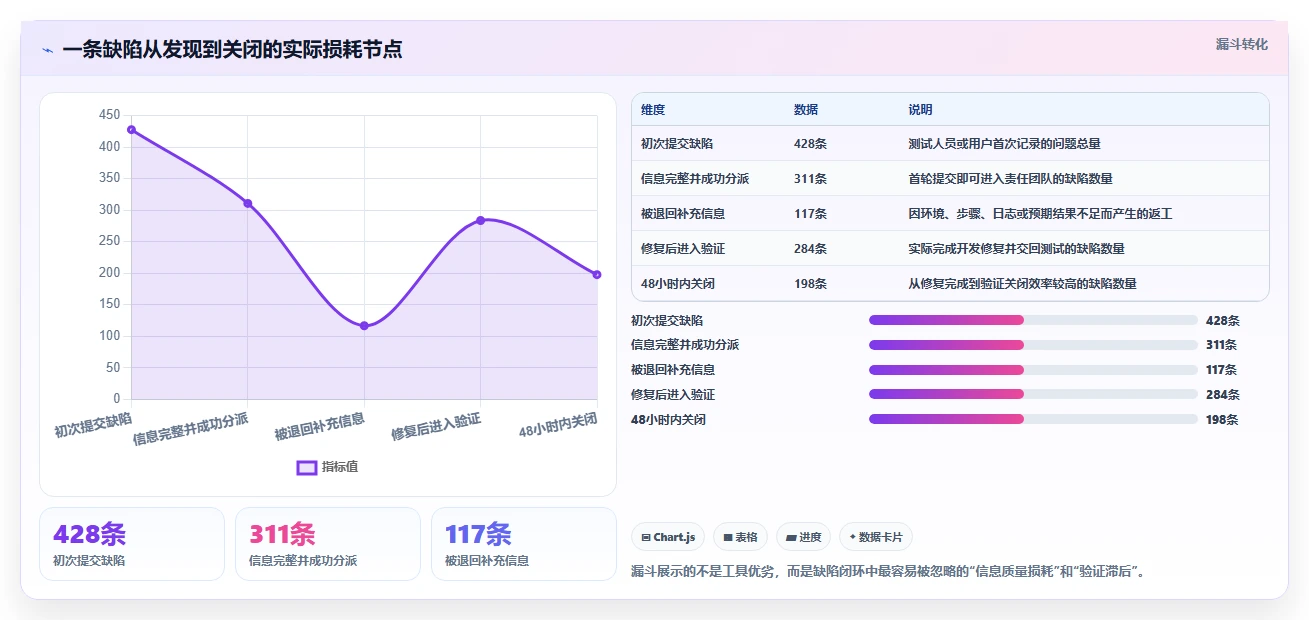Click the progress bar for 被退回补充信息
The width and height of the screenshot is (1309, 620).
[1033, 370]
